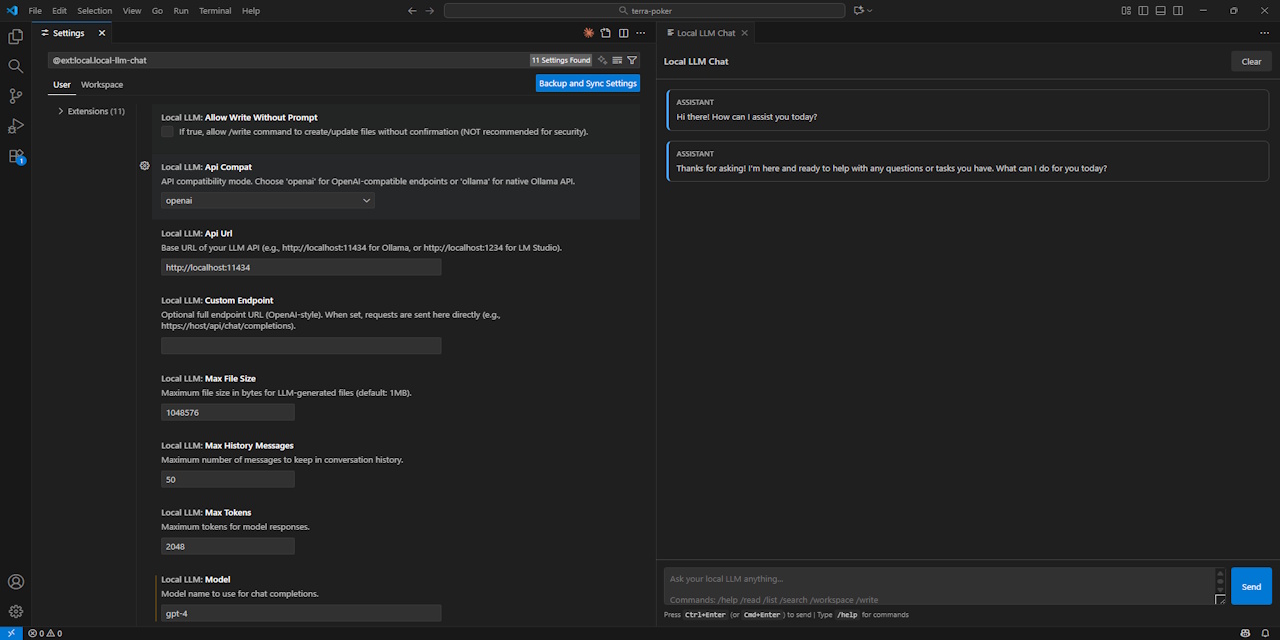Click the Max Tokens value field
The image size is (1280, 640).
pos(228,546)
